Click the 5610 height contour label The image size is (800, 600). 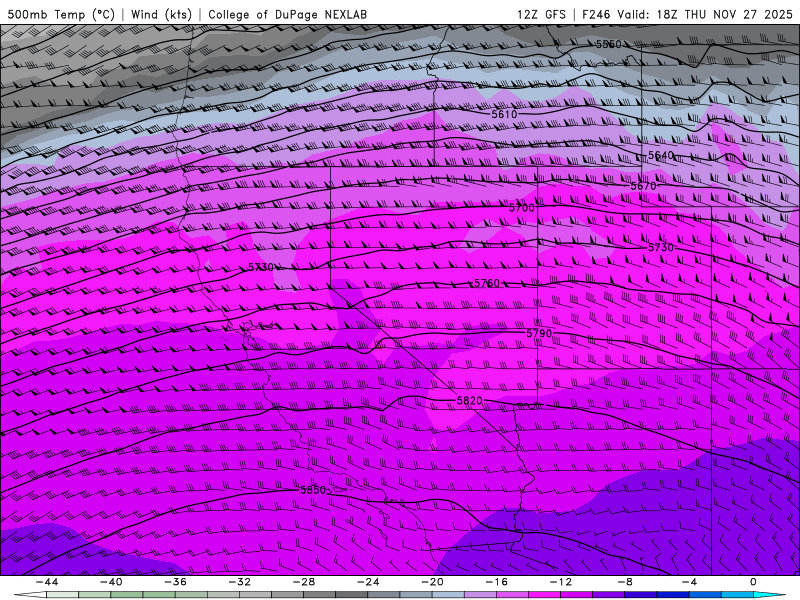click(x=504, y=114)
